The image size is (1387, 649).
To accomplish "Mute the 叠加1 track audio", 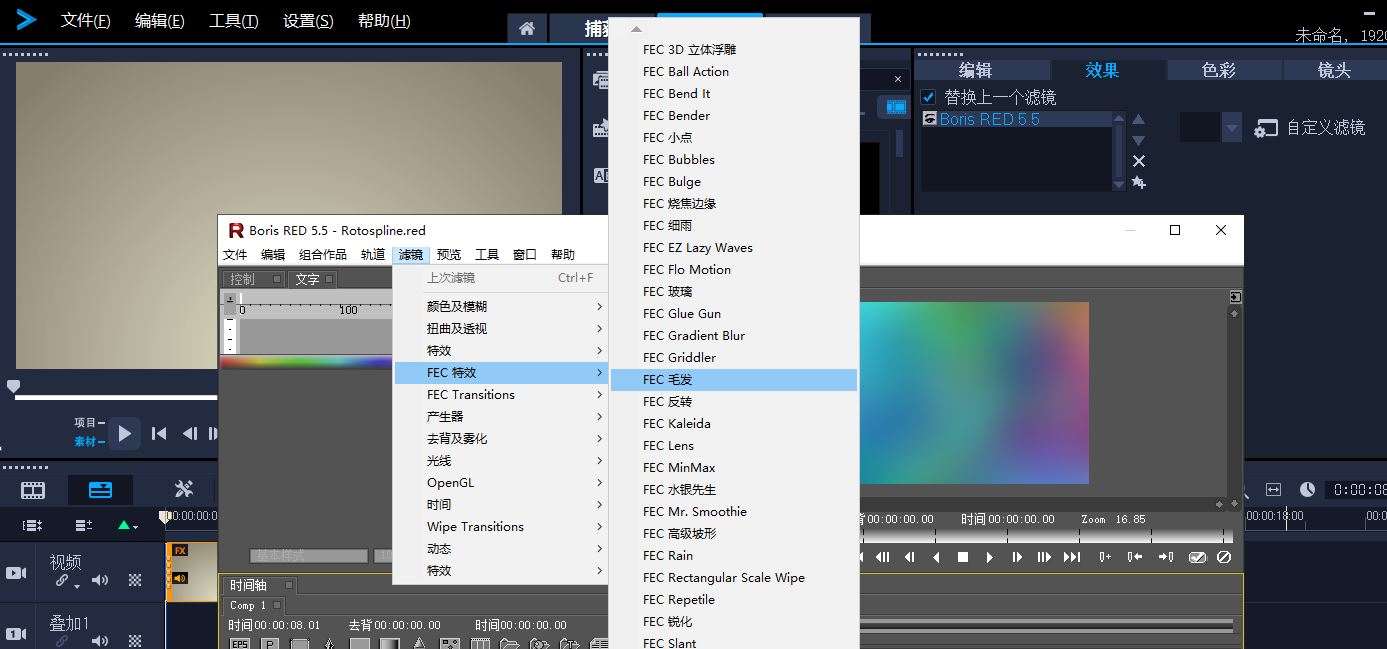I will point(100,640).
